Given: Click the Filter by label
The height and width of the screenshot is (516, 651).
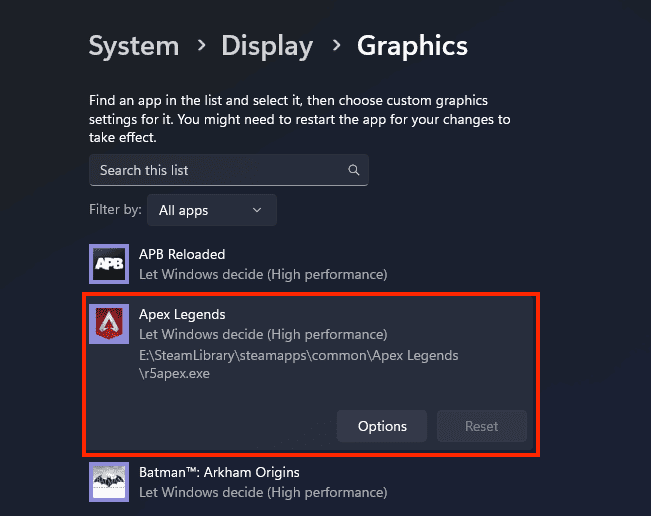Looking at the screenshot, I should coord(115,210).
